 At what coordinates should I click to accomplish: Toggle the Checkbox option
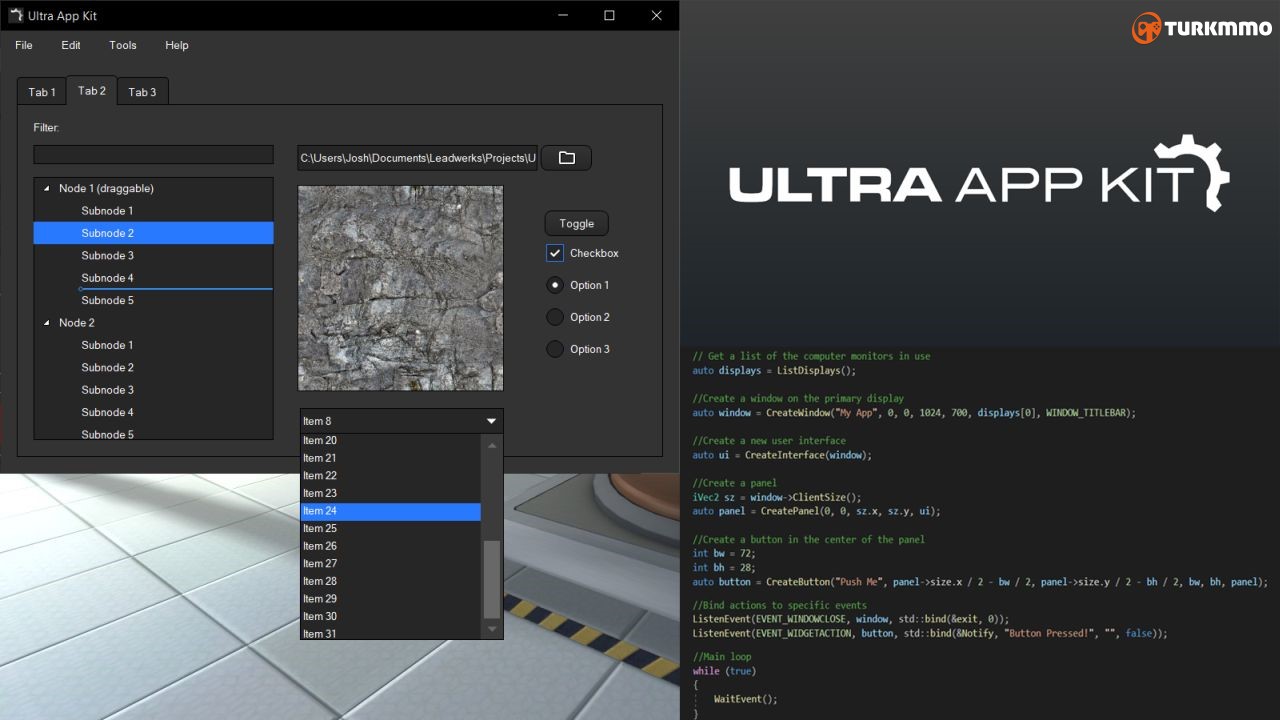pyautogui.click(x=555, y=253)
